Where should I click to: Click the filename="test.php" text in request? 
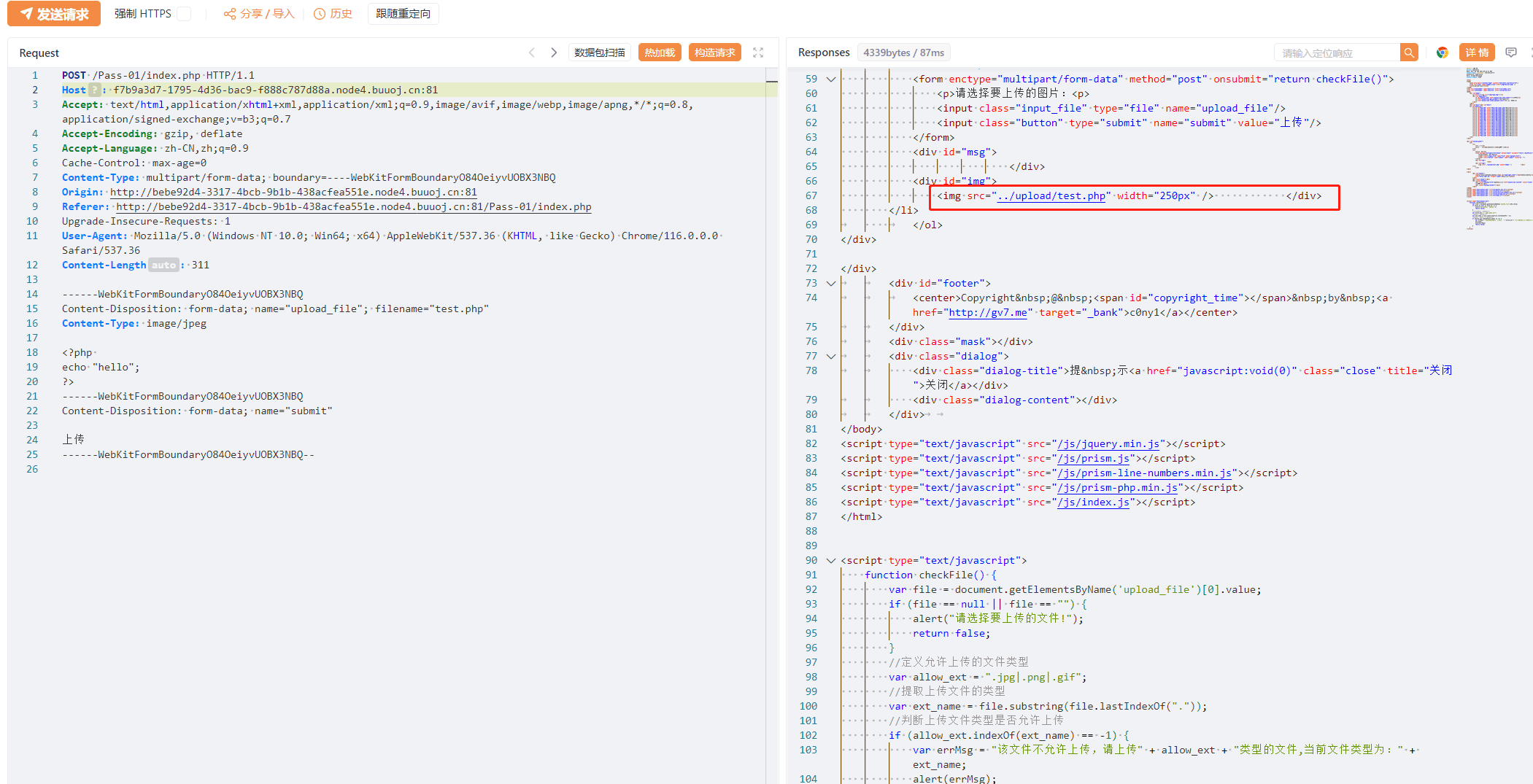point(432,308)
